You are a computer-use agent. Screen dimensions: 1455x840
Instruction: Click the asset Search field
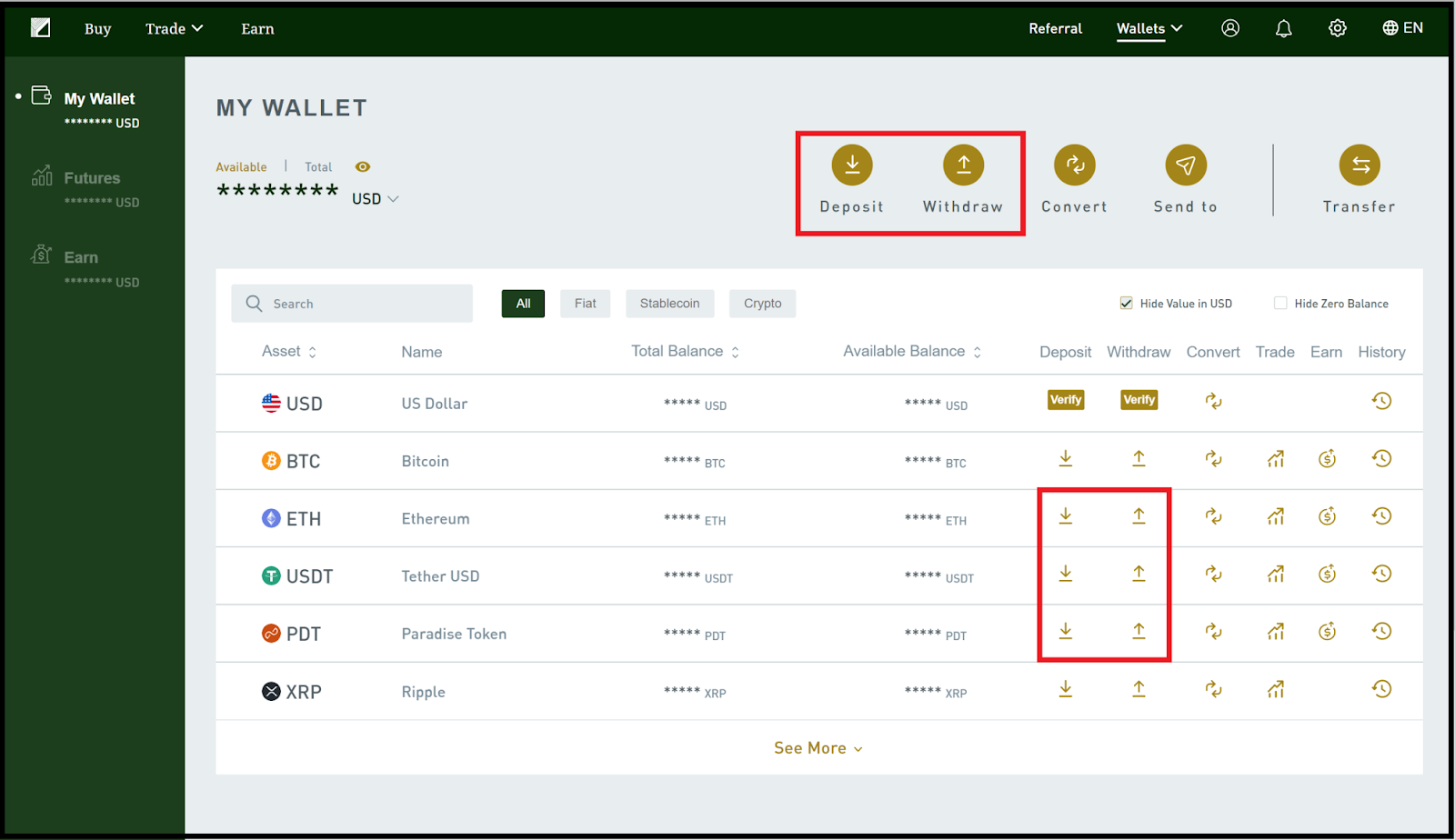click(352, 304)
